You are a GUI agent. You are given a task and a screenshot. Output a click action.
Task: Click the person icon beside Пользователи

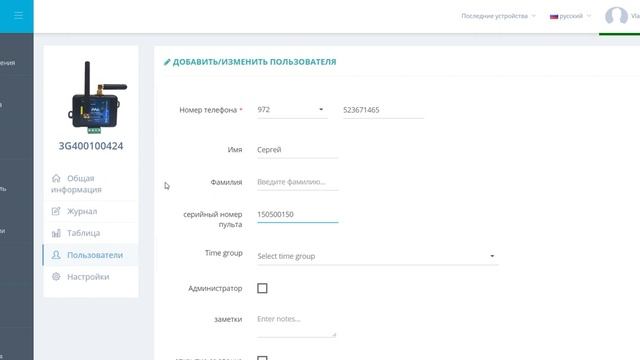[56, 255]
